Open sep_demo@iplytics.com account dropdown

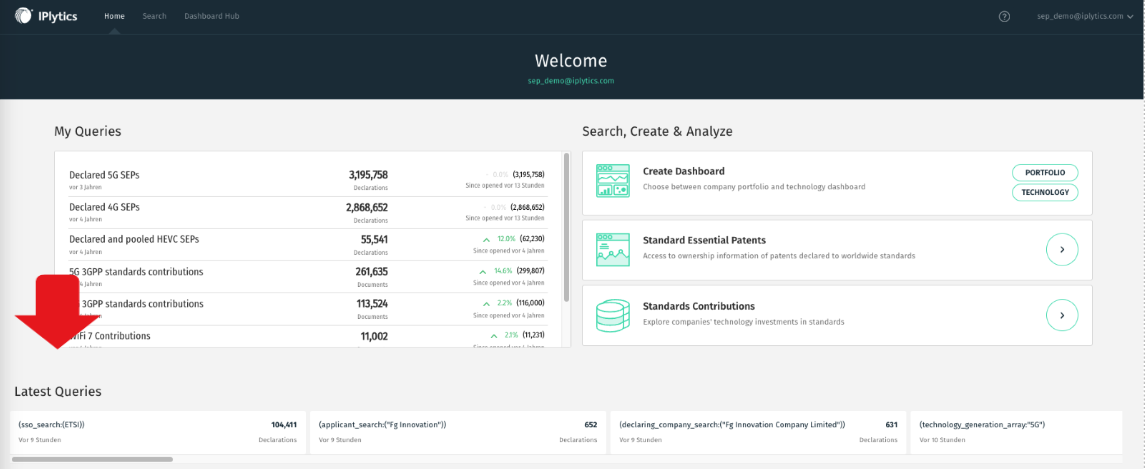[x=1084, y=16]
